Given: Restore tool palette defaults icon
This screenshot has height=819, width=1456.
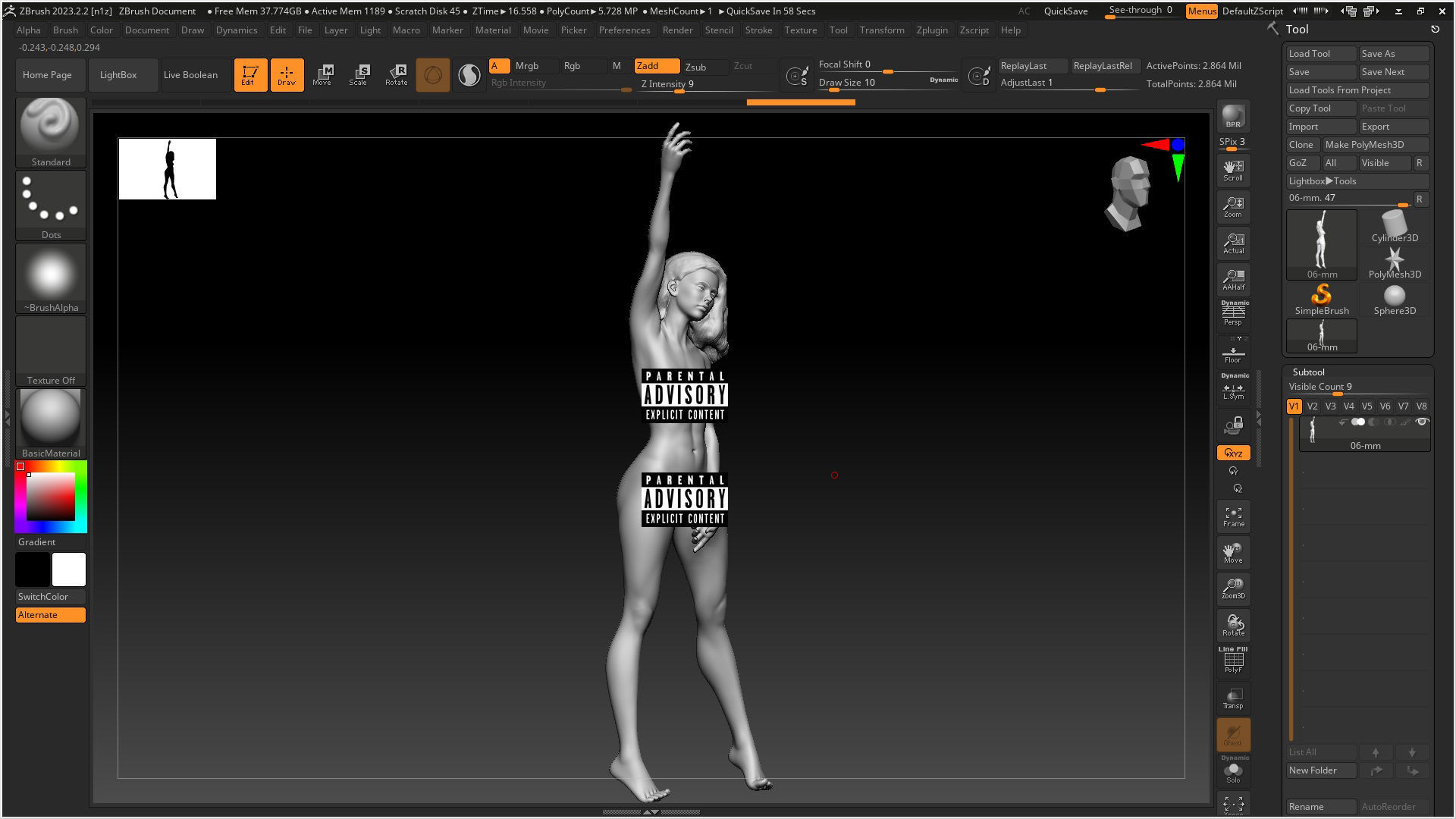Looking at the screenshot, I should click(1435, 30).
